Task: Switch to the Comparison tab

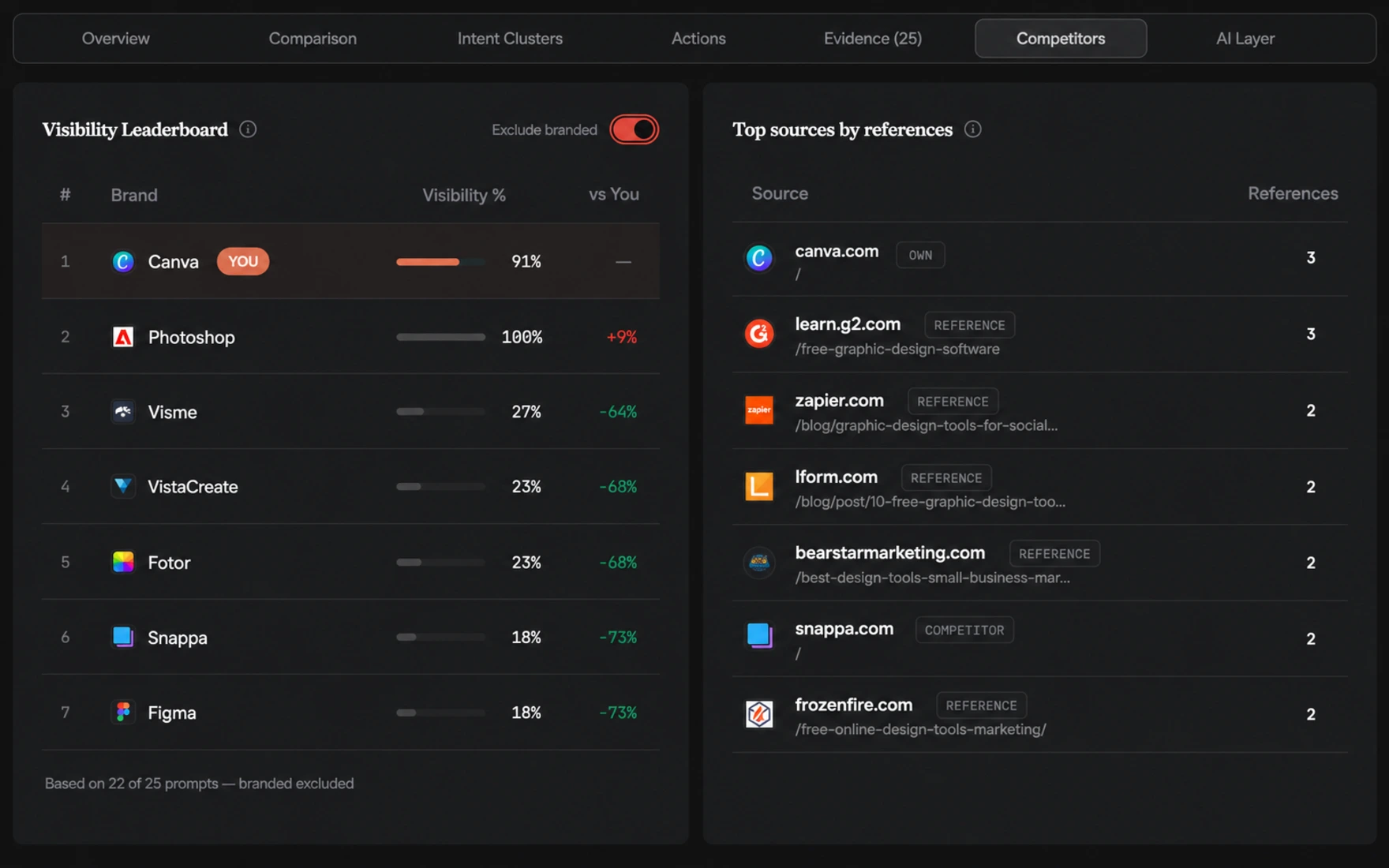Action: 313,38
